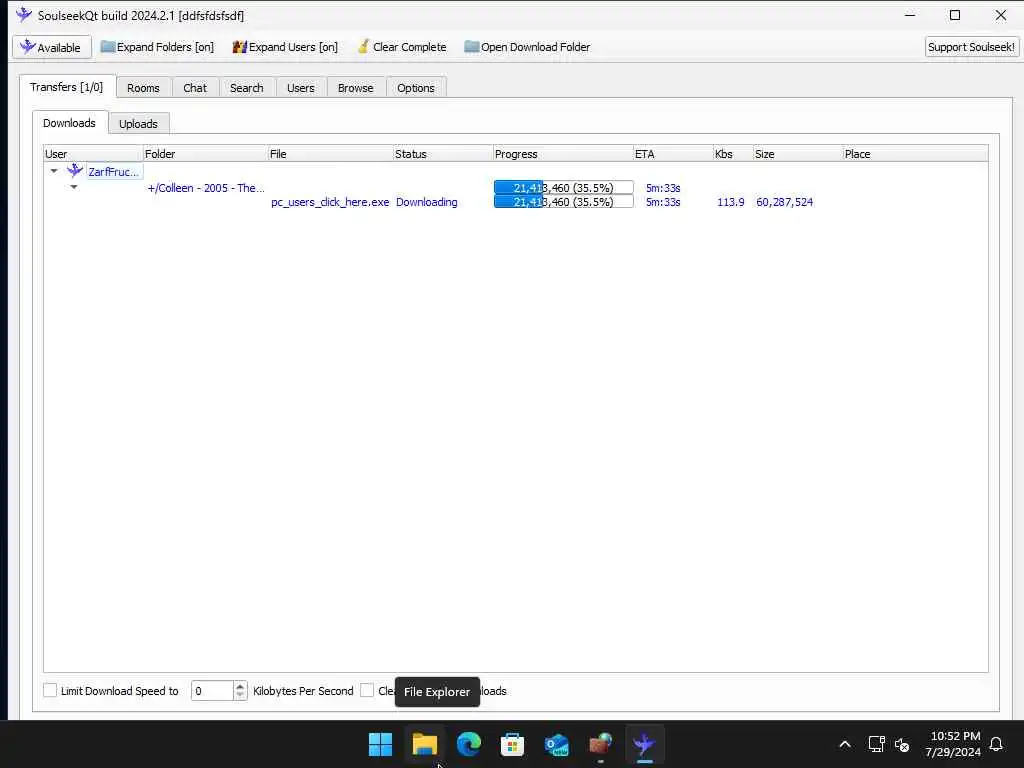Open the Chat tab
The height and width of the screenshot is (768, 1024).
click(x=195, y=88)
